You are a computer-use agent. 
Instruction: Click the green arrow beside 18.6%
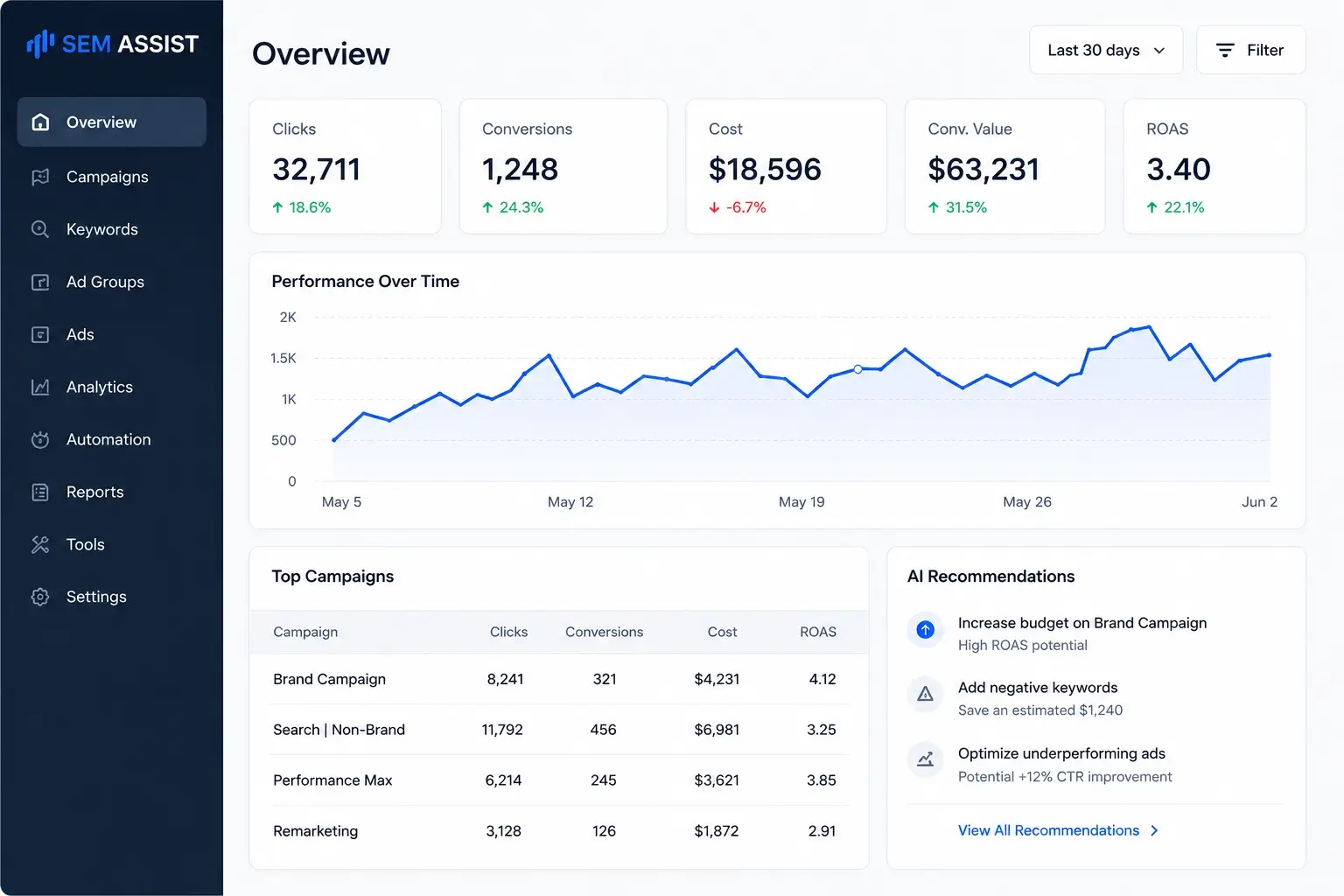(x=277, y=207)
